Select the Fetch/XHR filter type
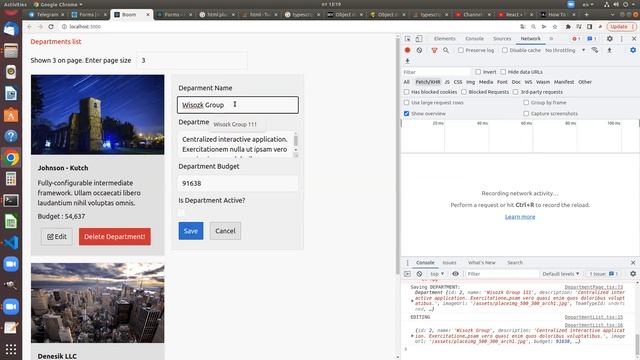The image size is (640, 360). [x=428, y=82]
